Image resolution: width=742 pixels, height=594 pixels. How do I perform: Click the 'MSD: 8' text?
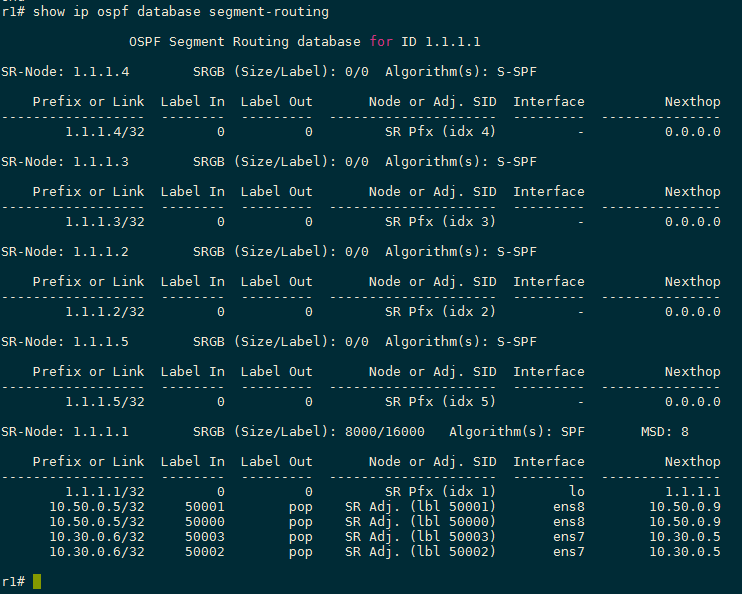coord(664,432)
